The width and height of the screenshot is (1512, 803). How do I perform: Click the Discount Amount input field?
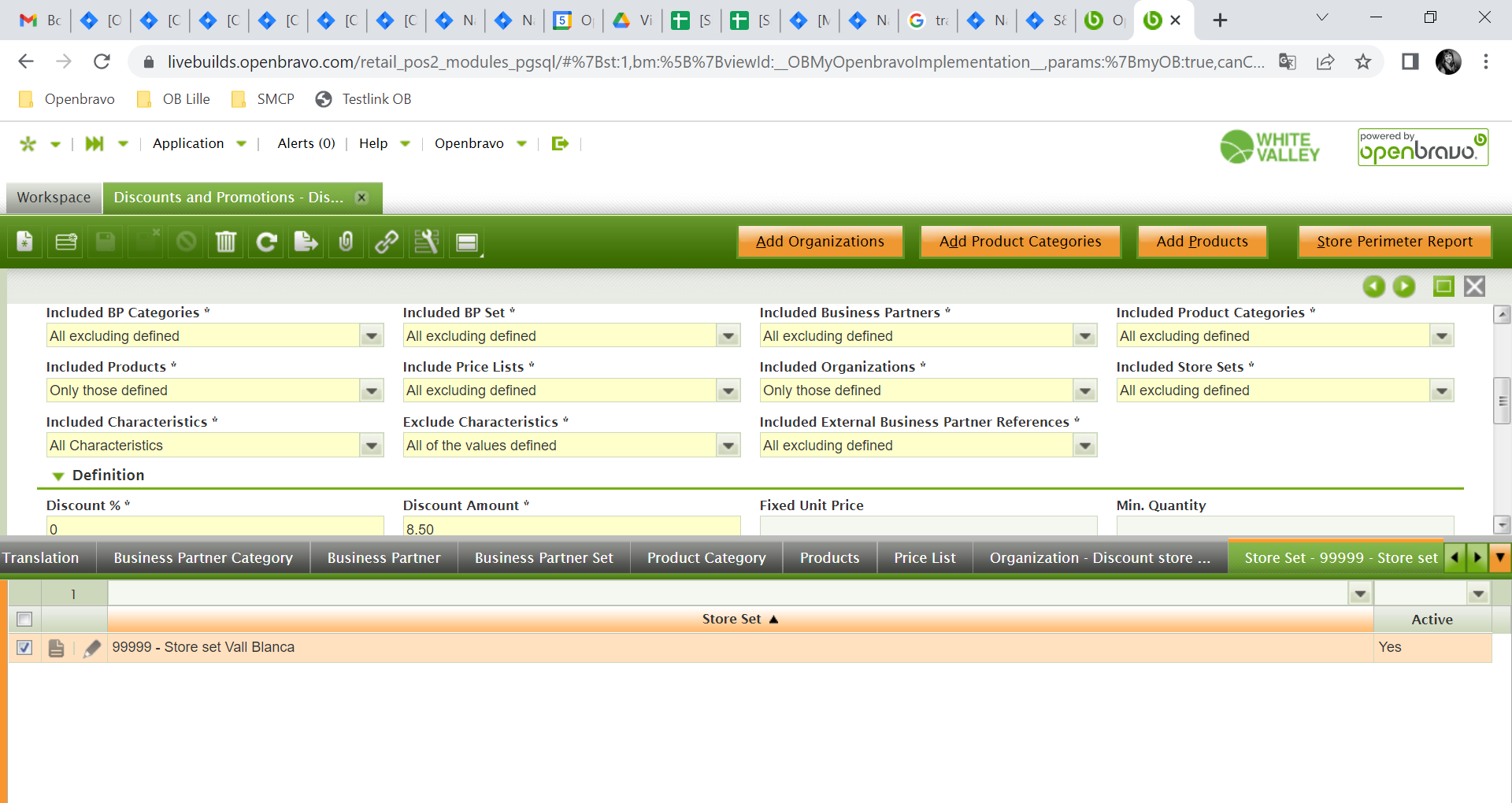point(571,527)
